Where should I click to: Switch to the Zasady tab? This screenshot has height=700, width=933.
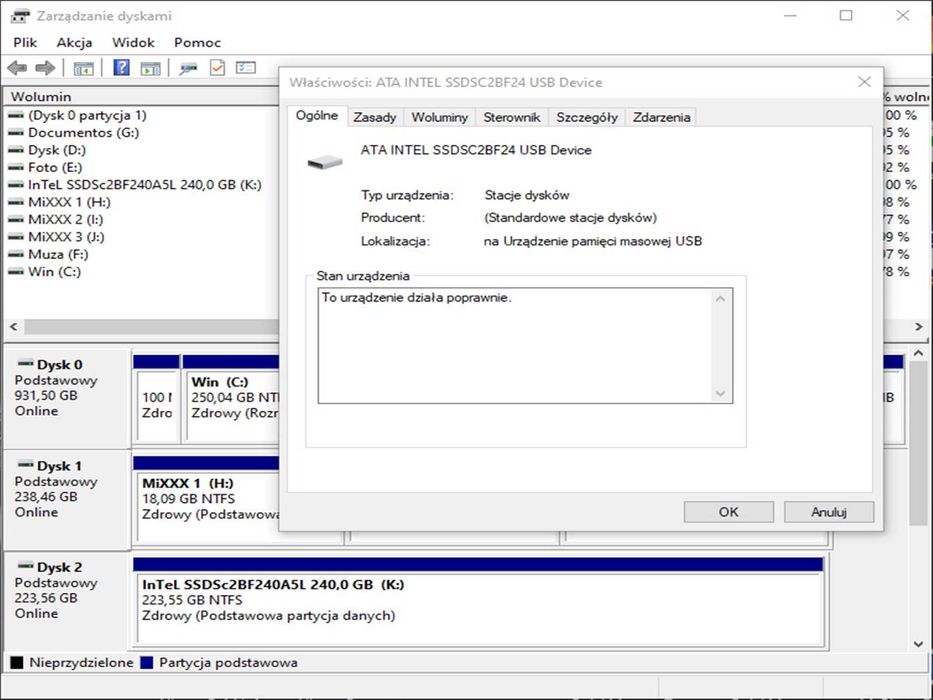[375, 117]
